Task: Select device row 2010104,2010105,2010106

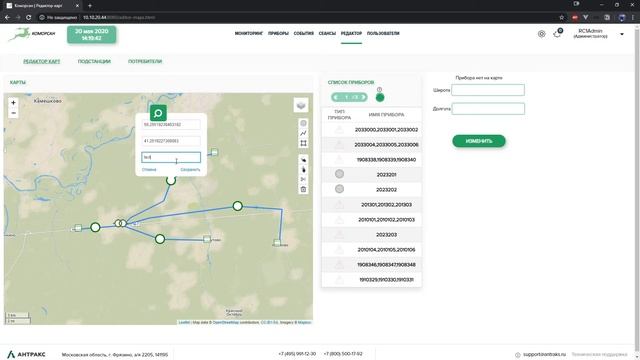Action: tap(372, 250)
